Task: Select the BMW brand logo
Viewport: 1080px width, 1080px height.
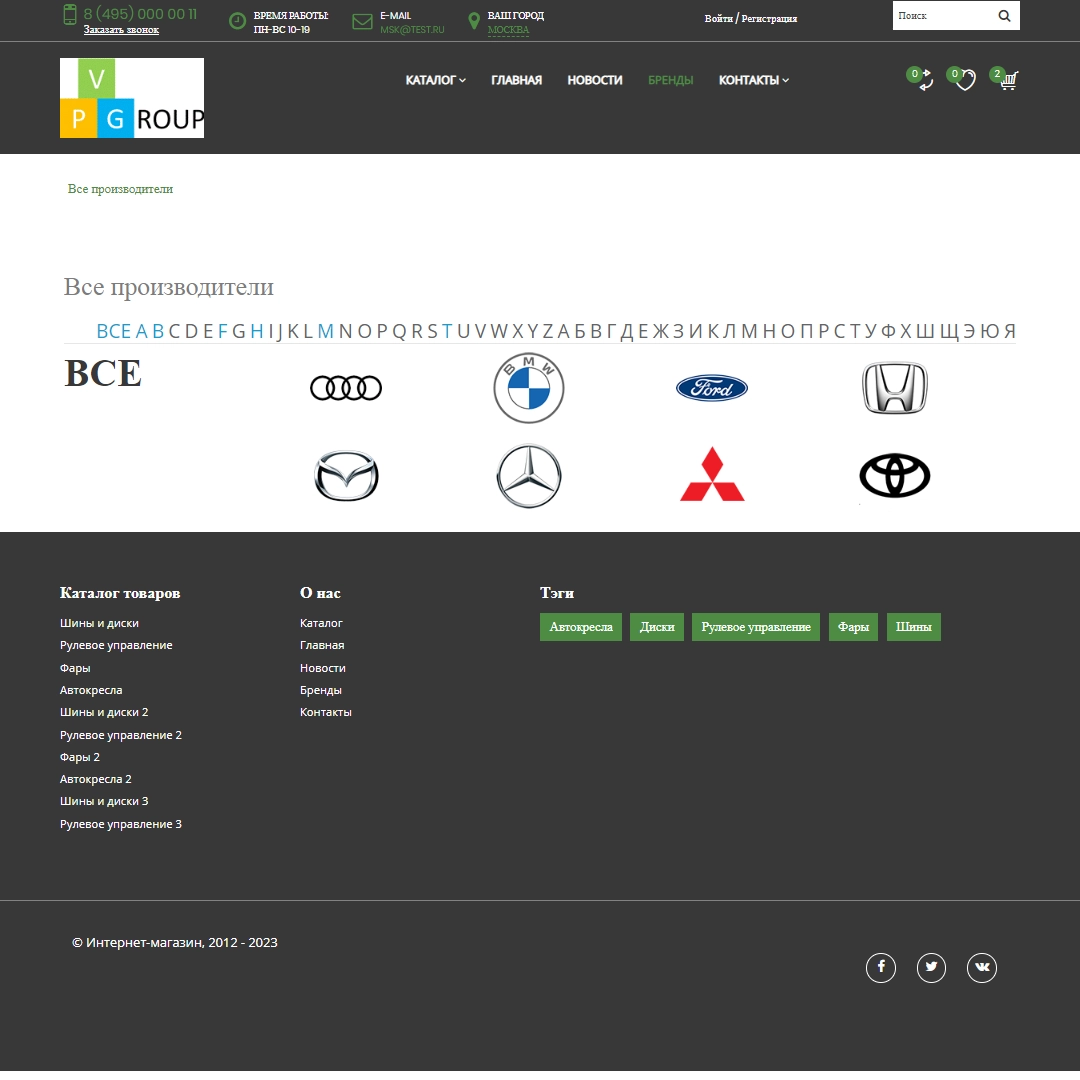Action: (528, 388)
